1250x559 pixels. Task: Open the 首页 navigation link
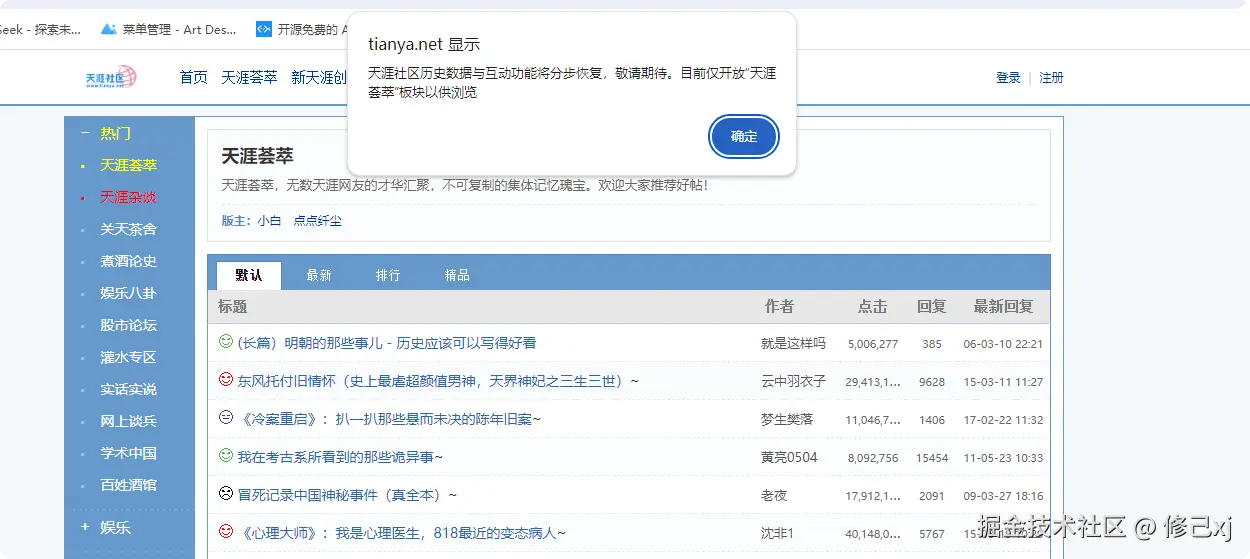coord(194,77)
